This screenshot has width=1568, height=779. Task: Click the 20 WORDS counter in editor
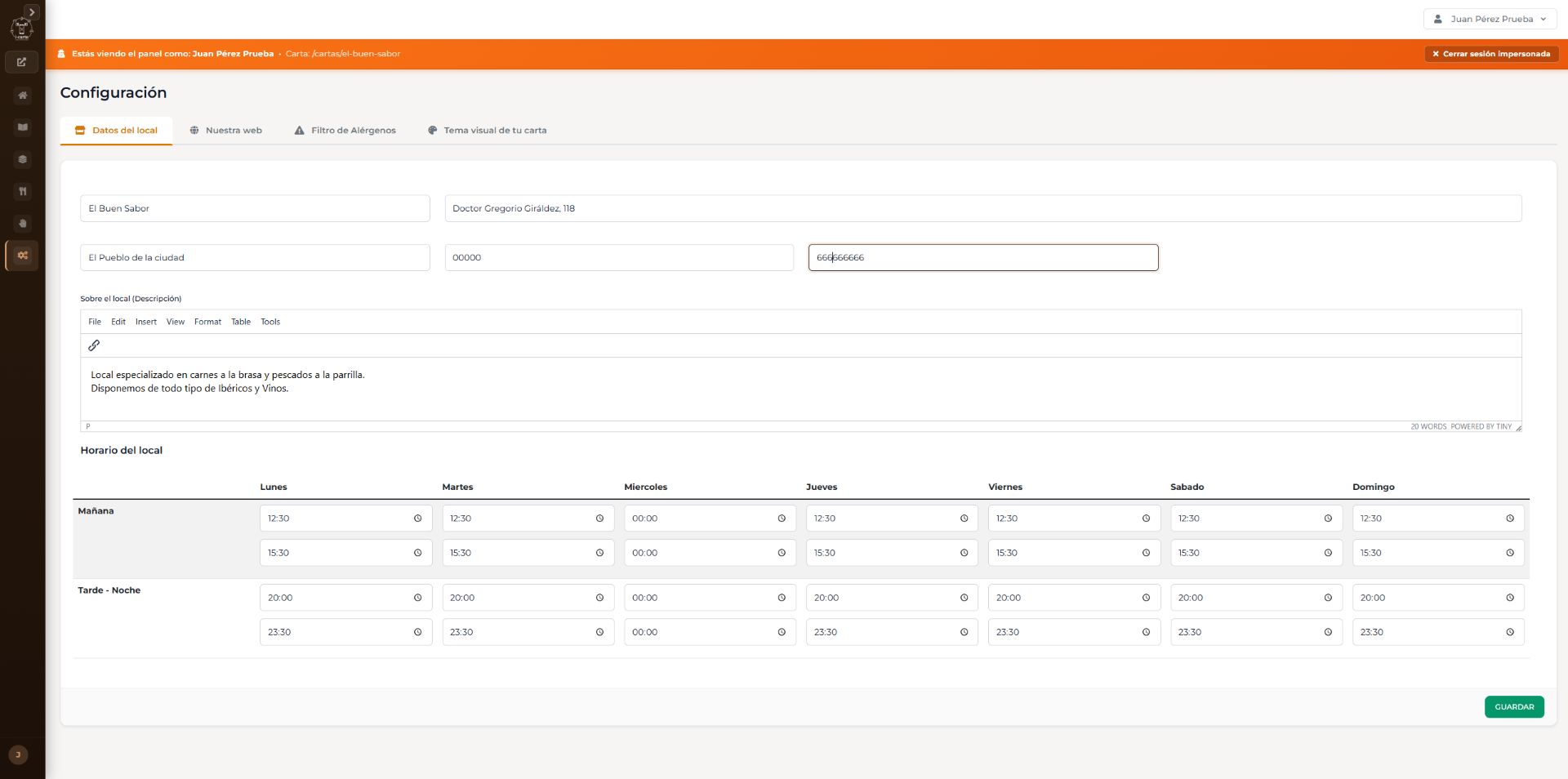pos(1428,426)
